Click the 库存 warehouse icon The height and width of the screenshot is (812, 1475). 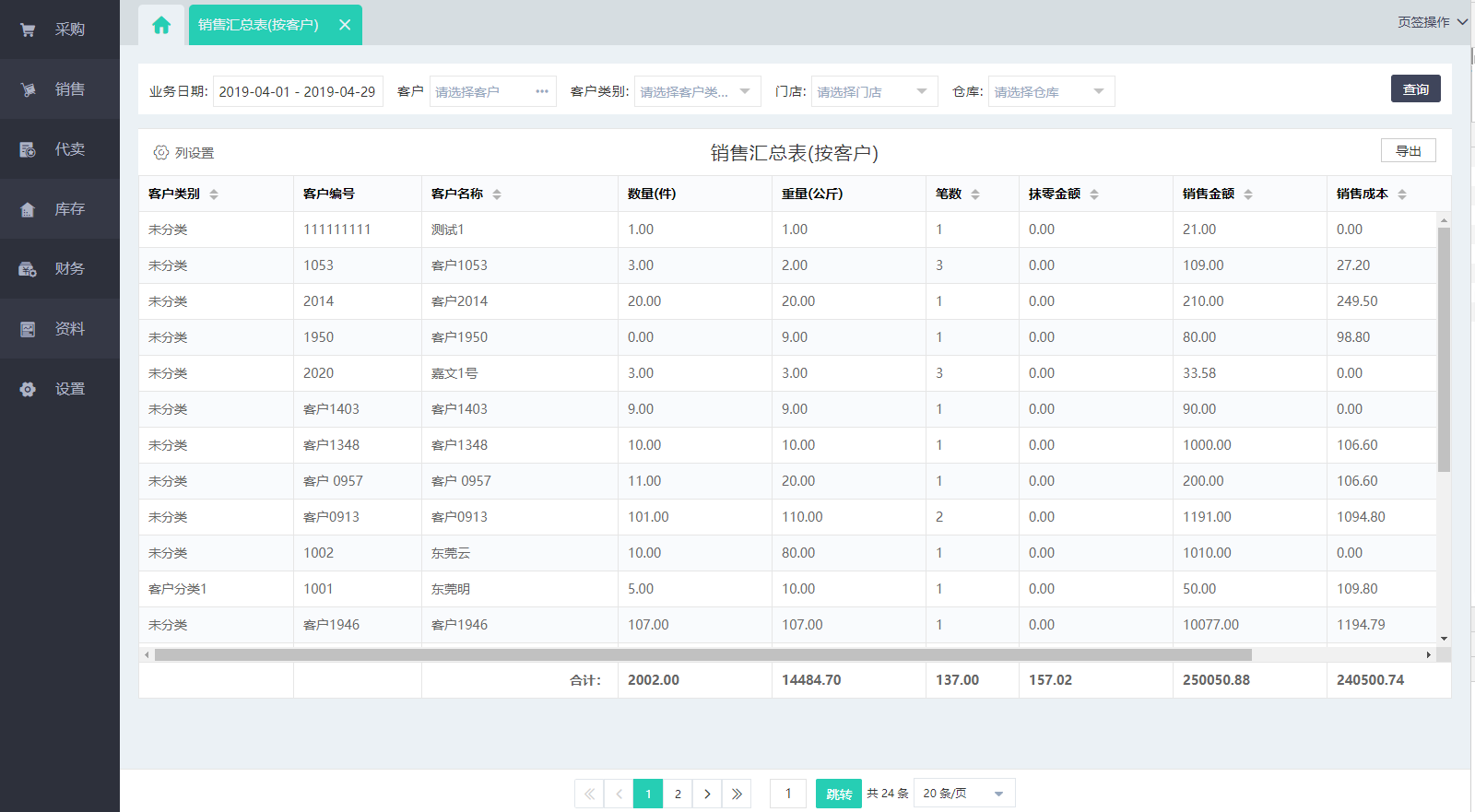[28, 209]
